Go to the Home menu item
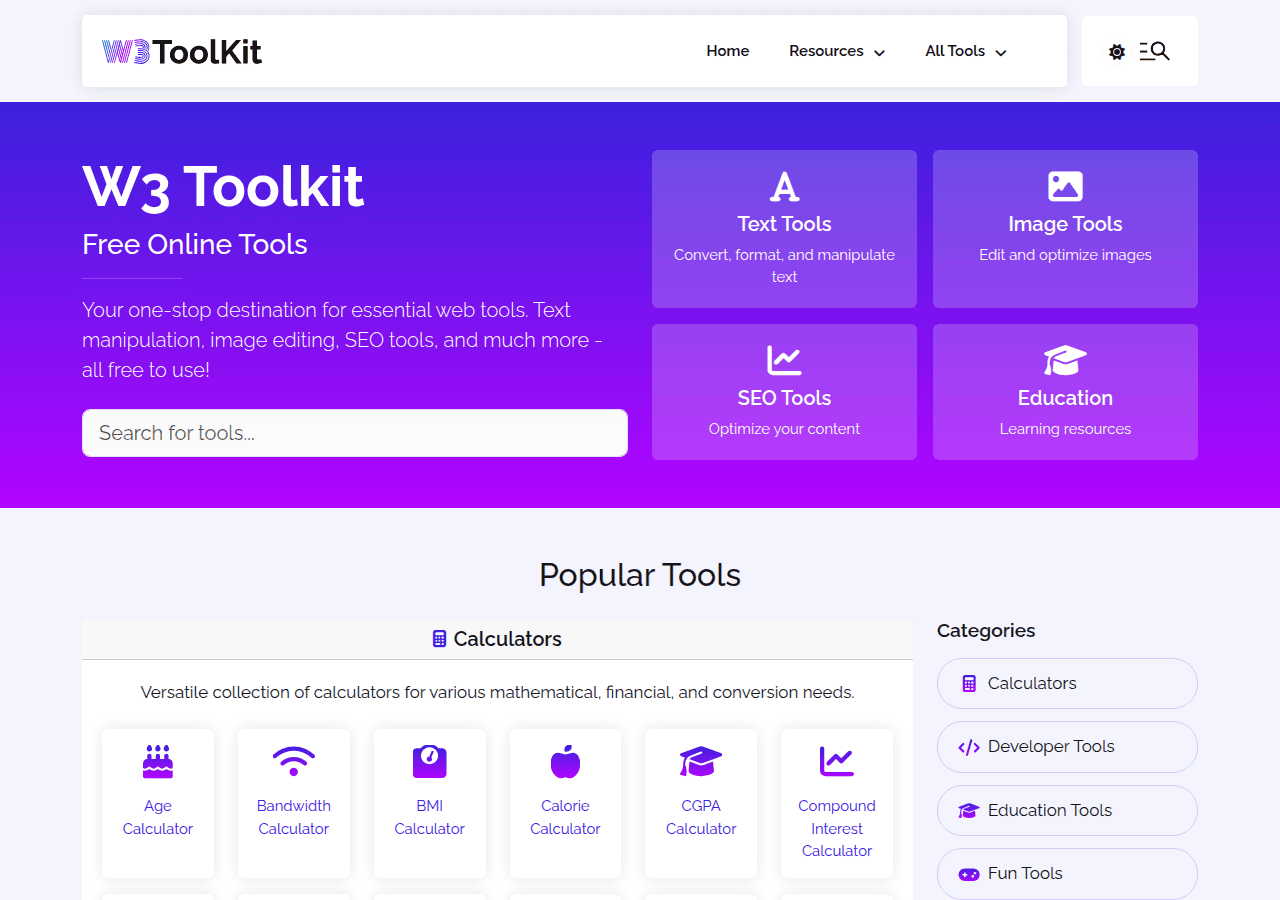1280x900 pixels. (x=727, y=51)
